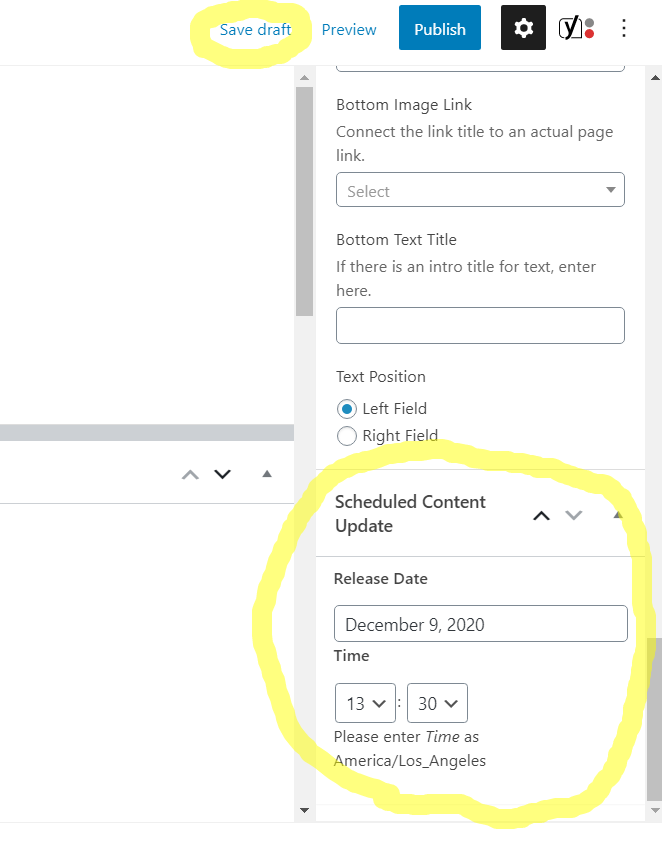
Task: Move Scheduled Content Update panel down
Action: [573, 516]
